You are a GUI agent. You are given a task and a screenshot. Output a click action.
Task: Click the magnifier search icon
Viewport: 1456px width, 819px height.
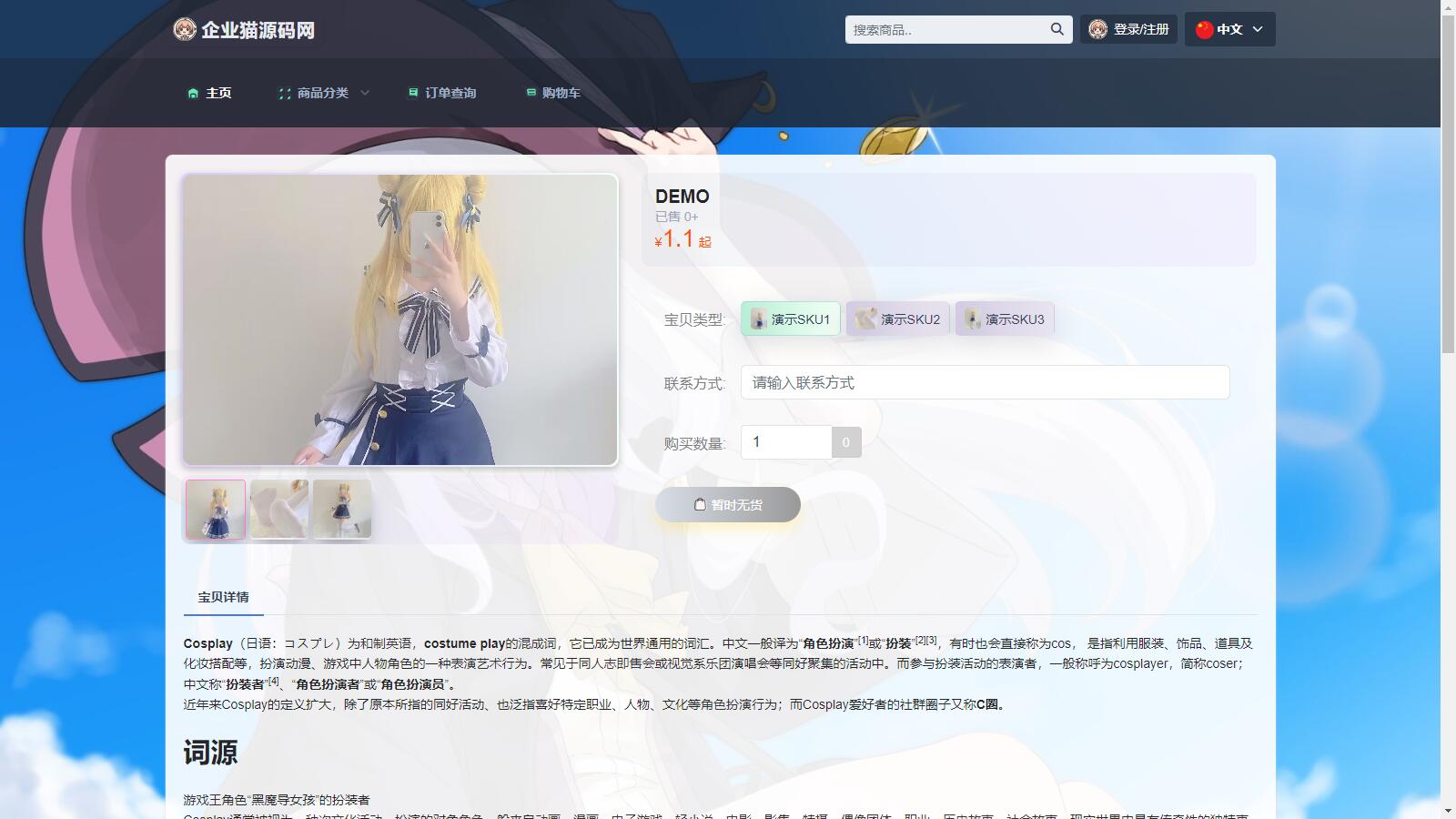[x=1057, y=29]
